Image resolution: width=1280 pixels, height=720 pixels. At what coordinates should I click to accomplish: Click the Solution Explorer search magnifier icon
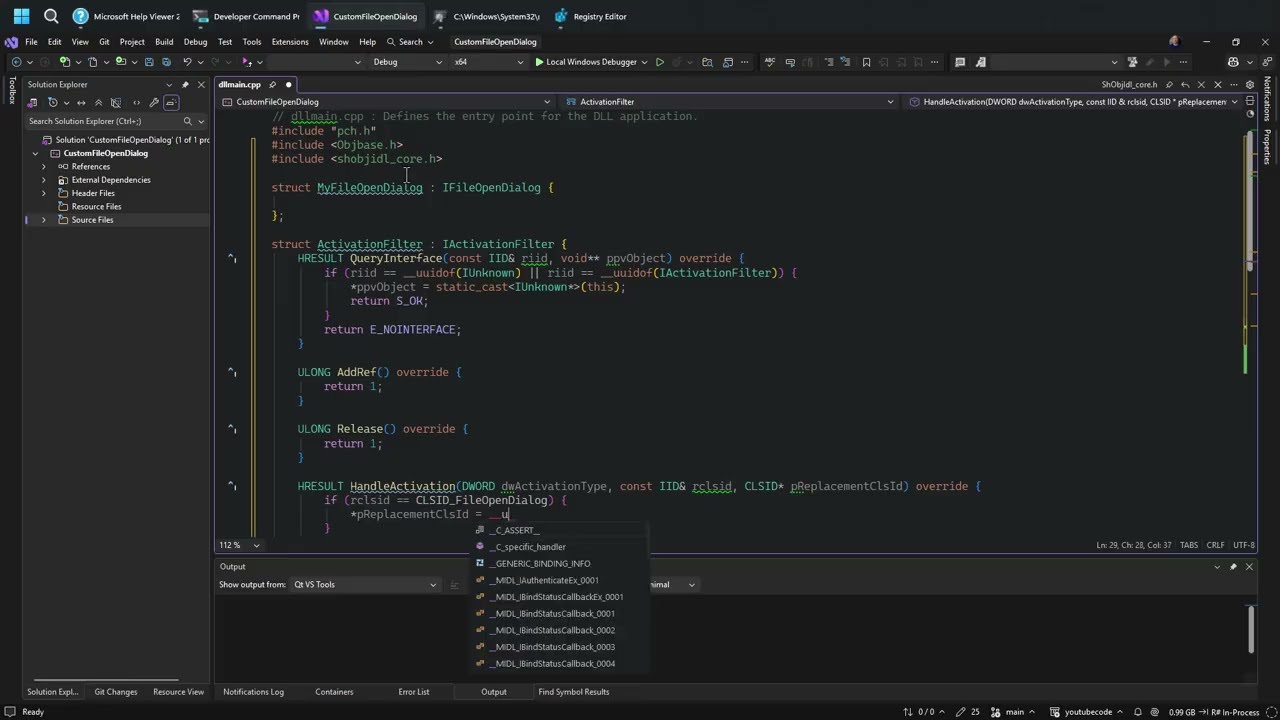[x=187, y=121]
